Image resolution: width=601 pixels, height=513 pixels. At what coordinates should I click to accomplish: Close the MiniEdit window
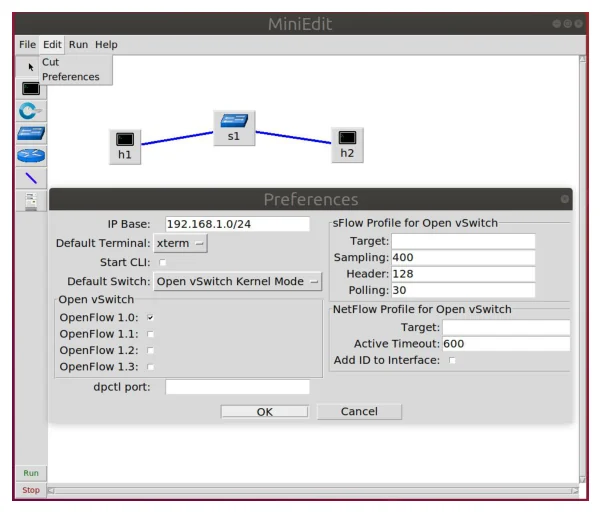point(578,24)
